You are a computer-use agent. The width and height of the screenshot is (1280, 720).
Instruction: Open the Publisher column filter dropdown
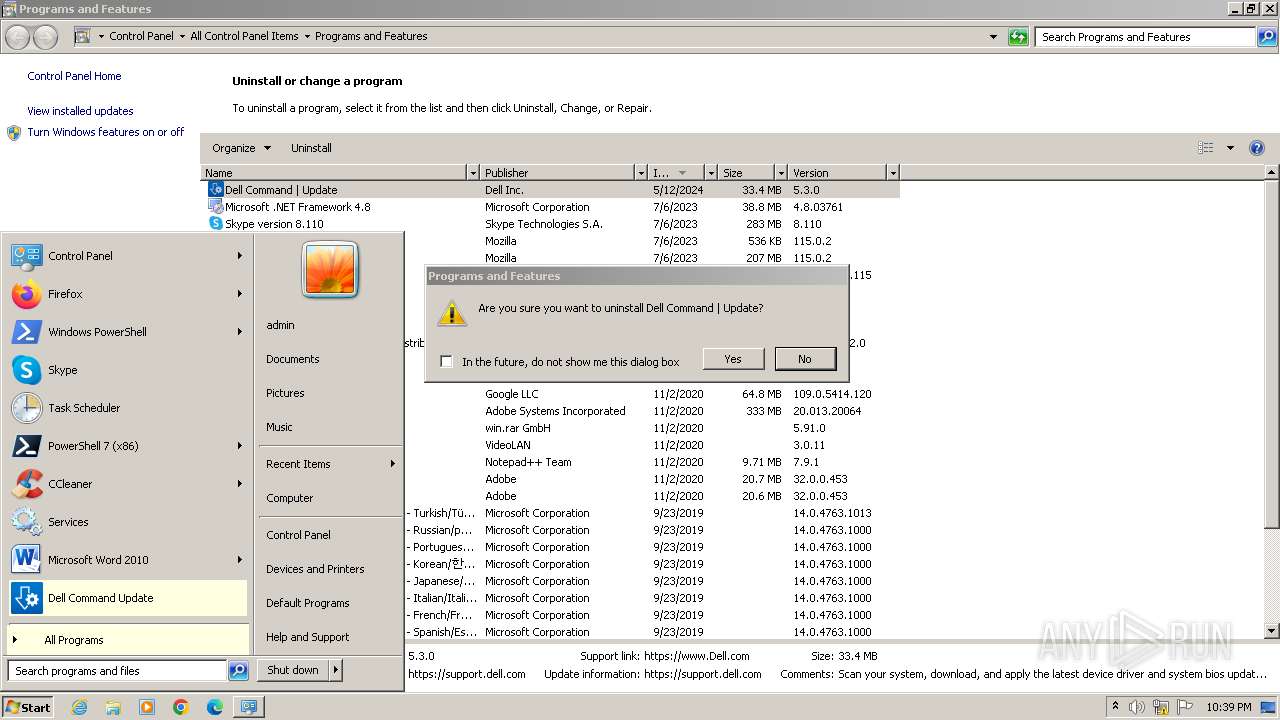pos(641,173)
